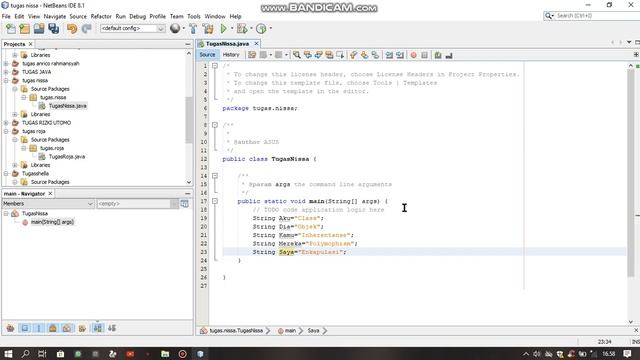Viewport: 640px width, 360px height.
Task: Toggle Show Fields filter in Navigator
Action: tap(25, 328)
